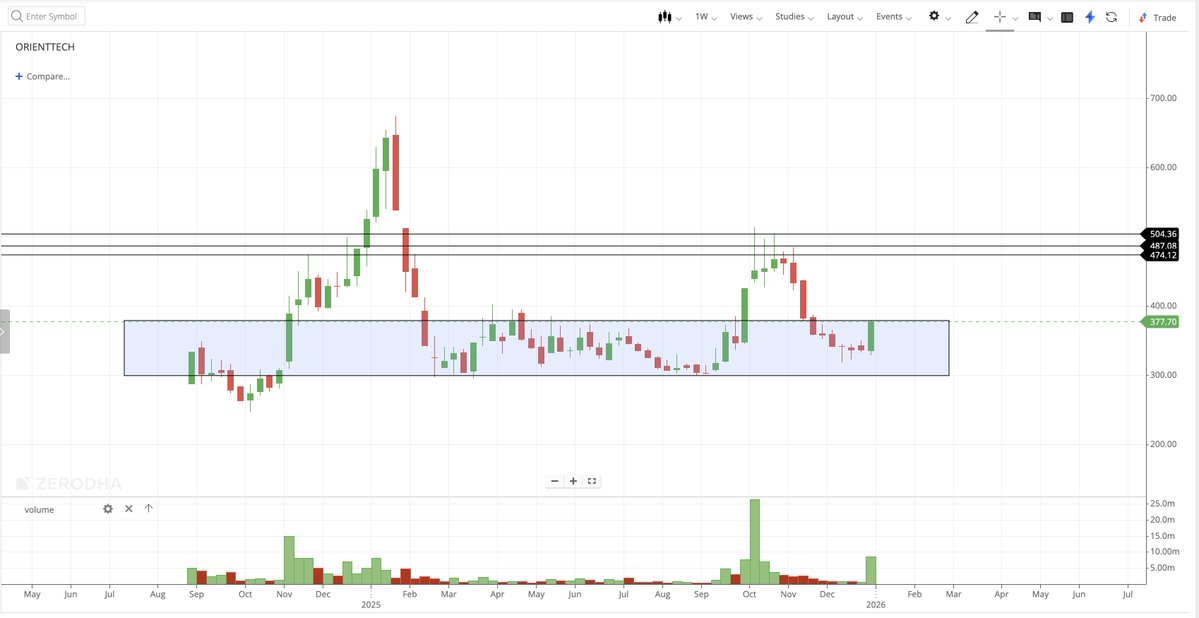Expand the settings gear dropdown arrow
Image resolution: width=1199 pixels, height=618 pixels.
[948, 18]
